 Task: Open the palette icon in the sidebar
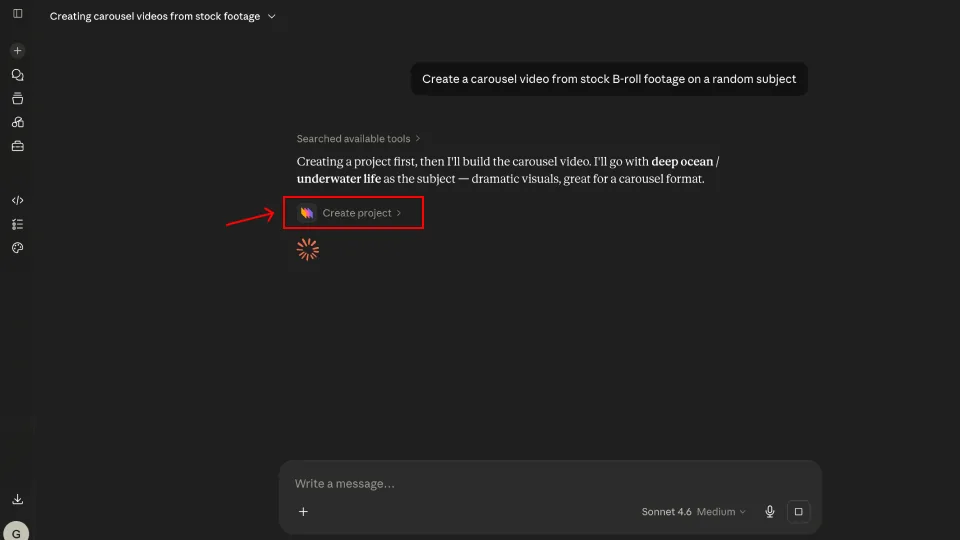tap(18, 248)
